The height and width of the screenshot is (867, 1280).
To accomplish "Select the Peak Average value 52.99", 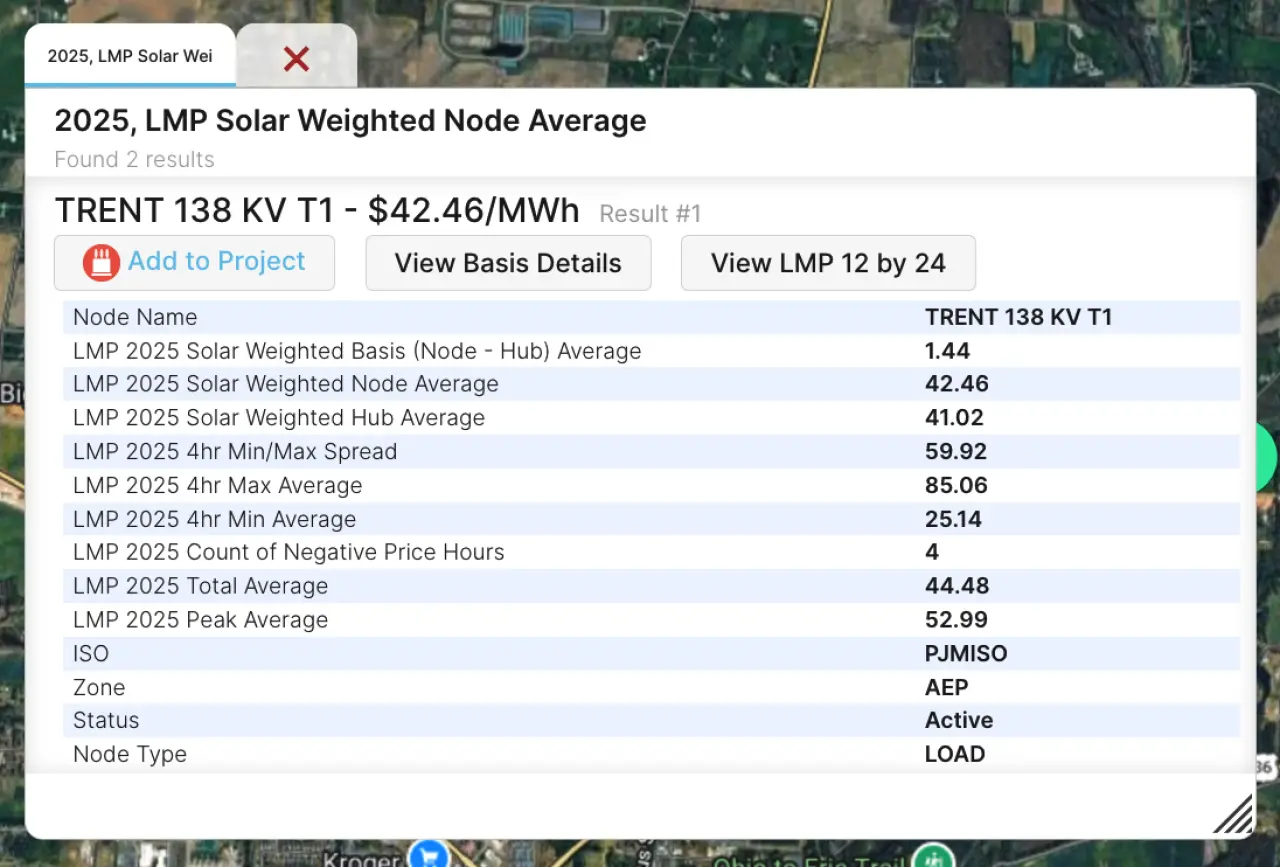I will click(956, 620).
